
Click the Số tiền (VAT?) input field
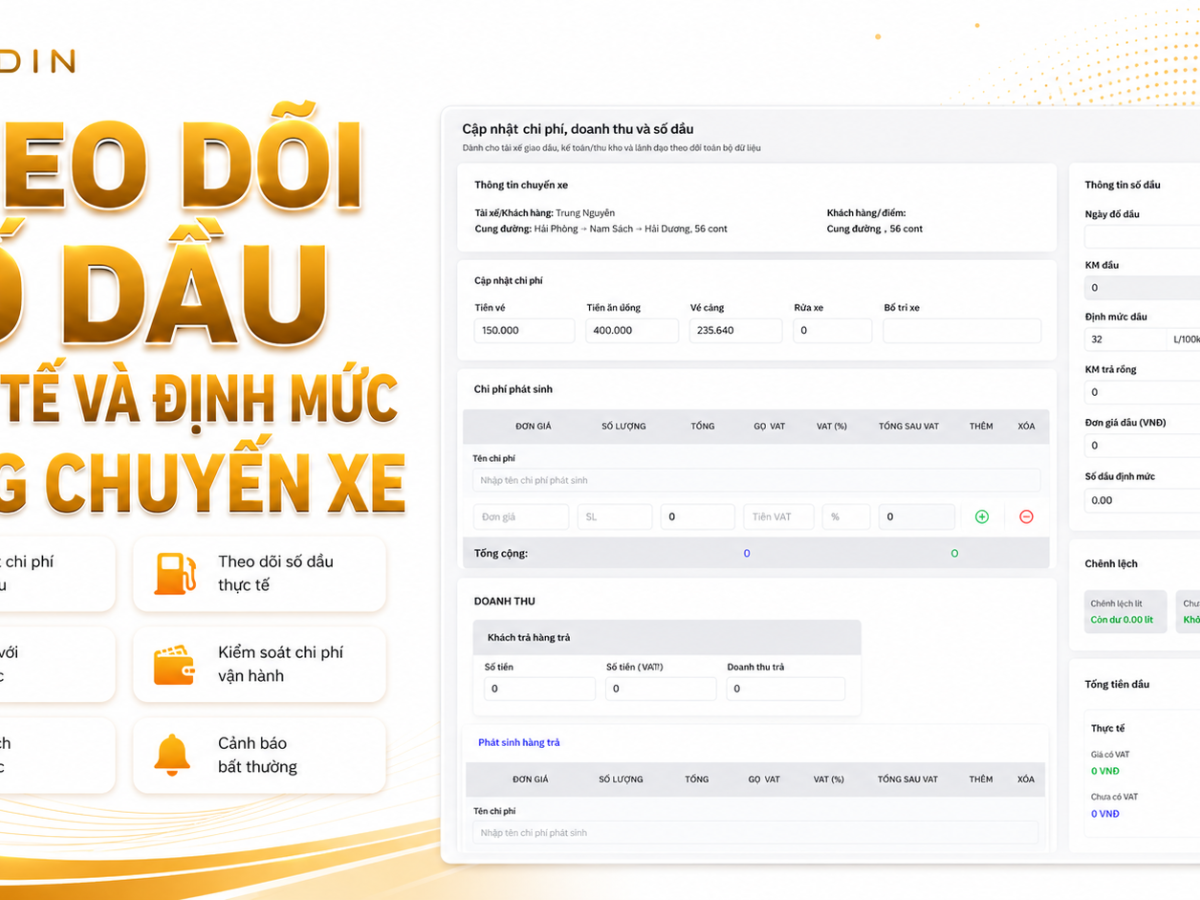pos(661,689)
